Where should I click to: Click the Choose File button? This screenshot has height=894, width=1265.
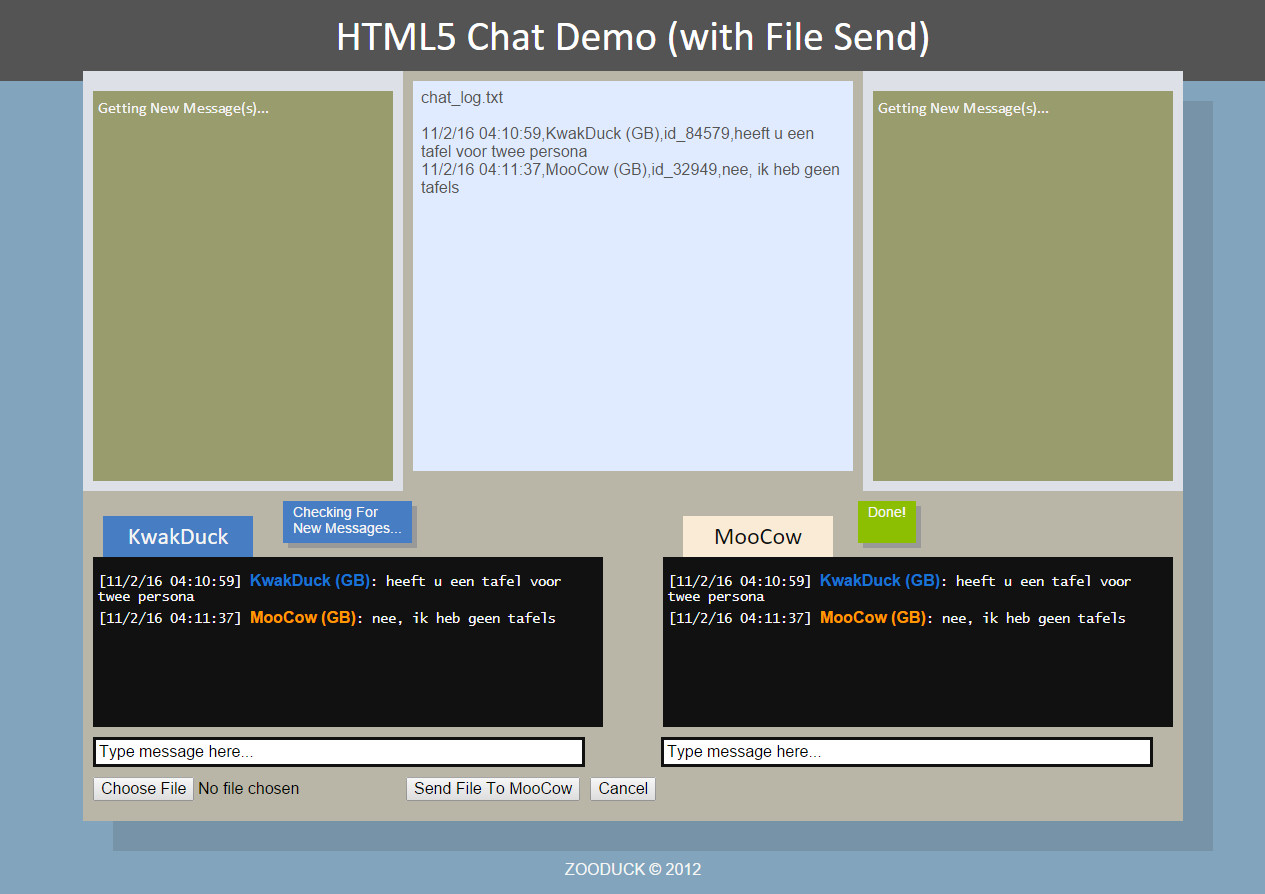(x=143, y=788)
